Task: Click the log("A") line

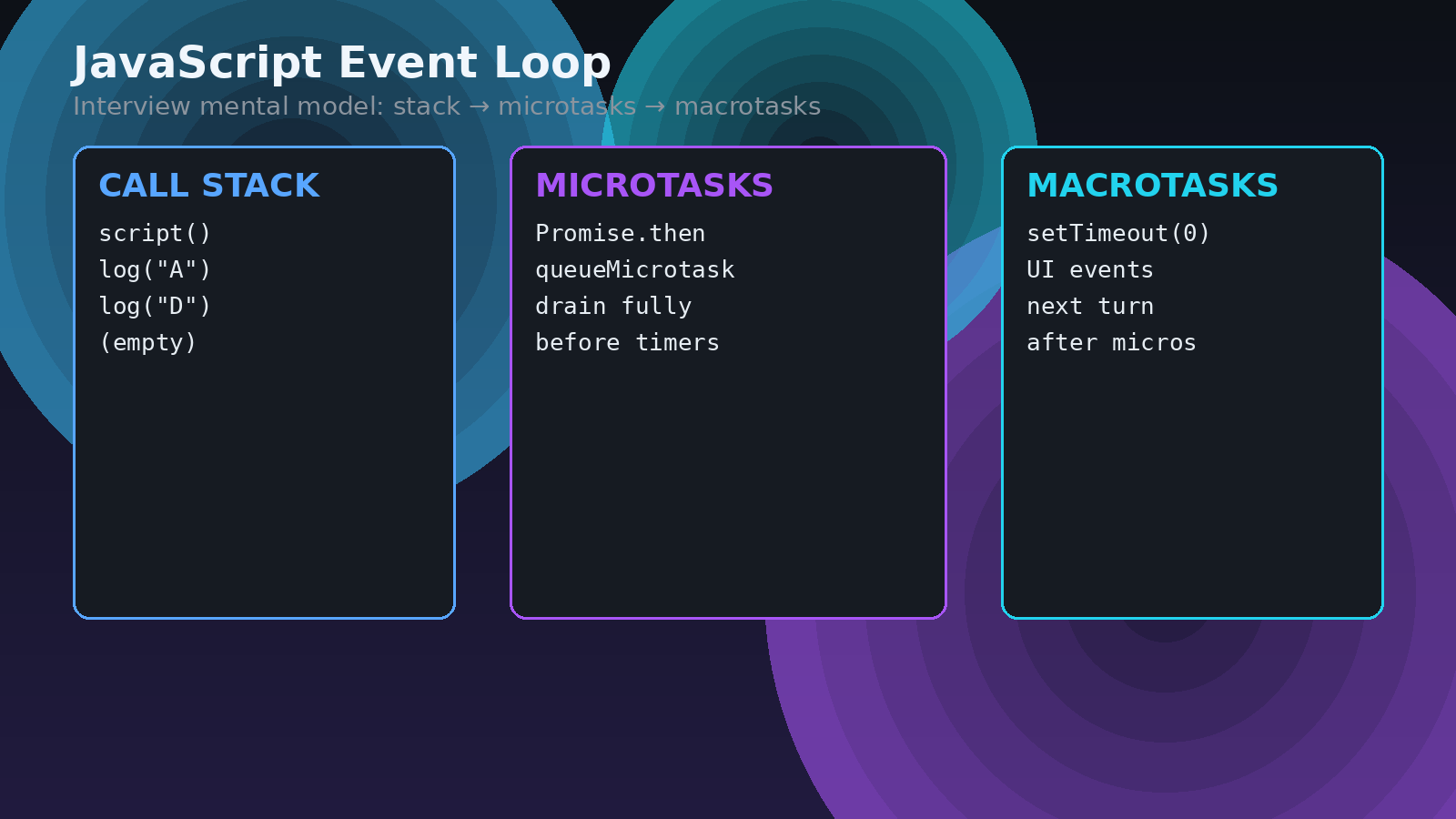Action: coord(155,270)
